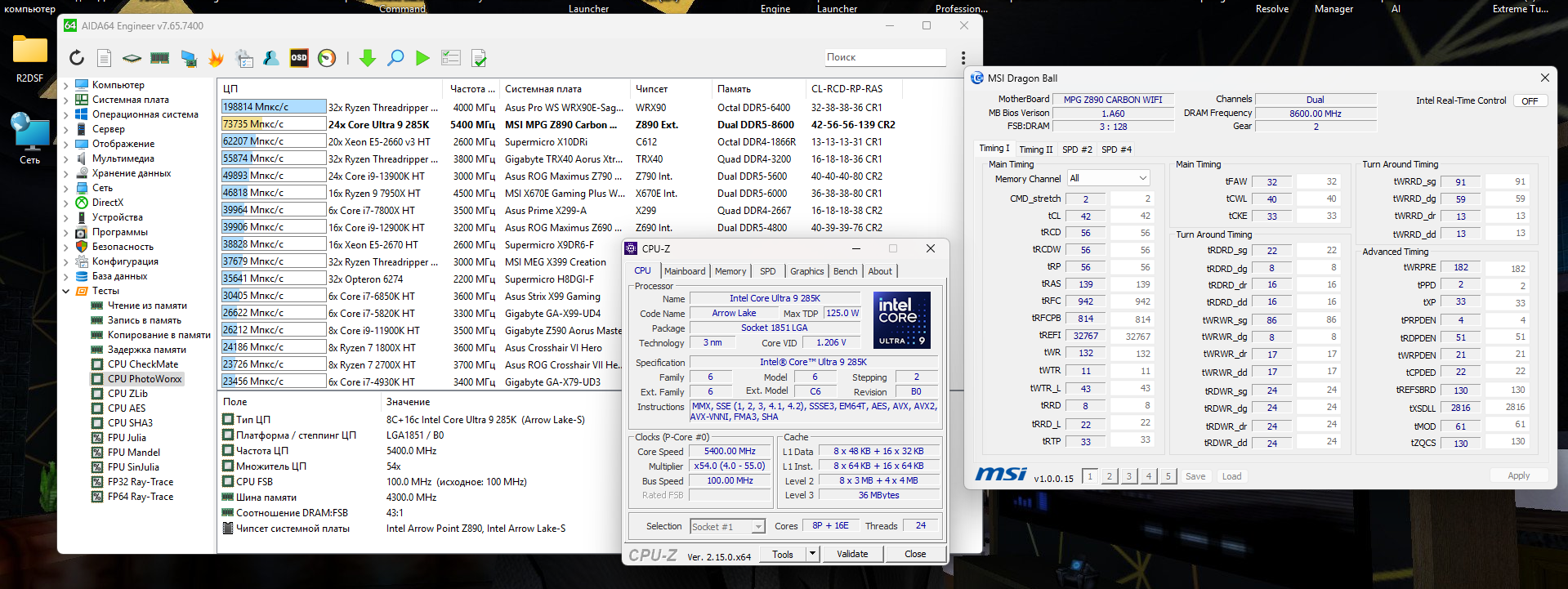
Task: Open the SPD #2 tab in MSI Dragon Ball
Action: [x=1077, y=149]
